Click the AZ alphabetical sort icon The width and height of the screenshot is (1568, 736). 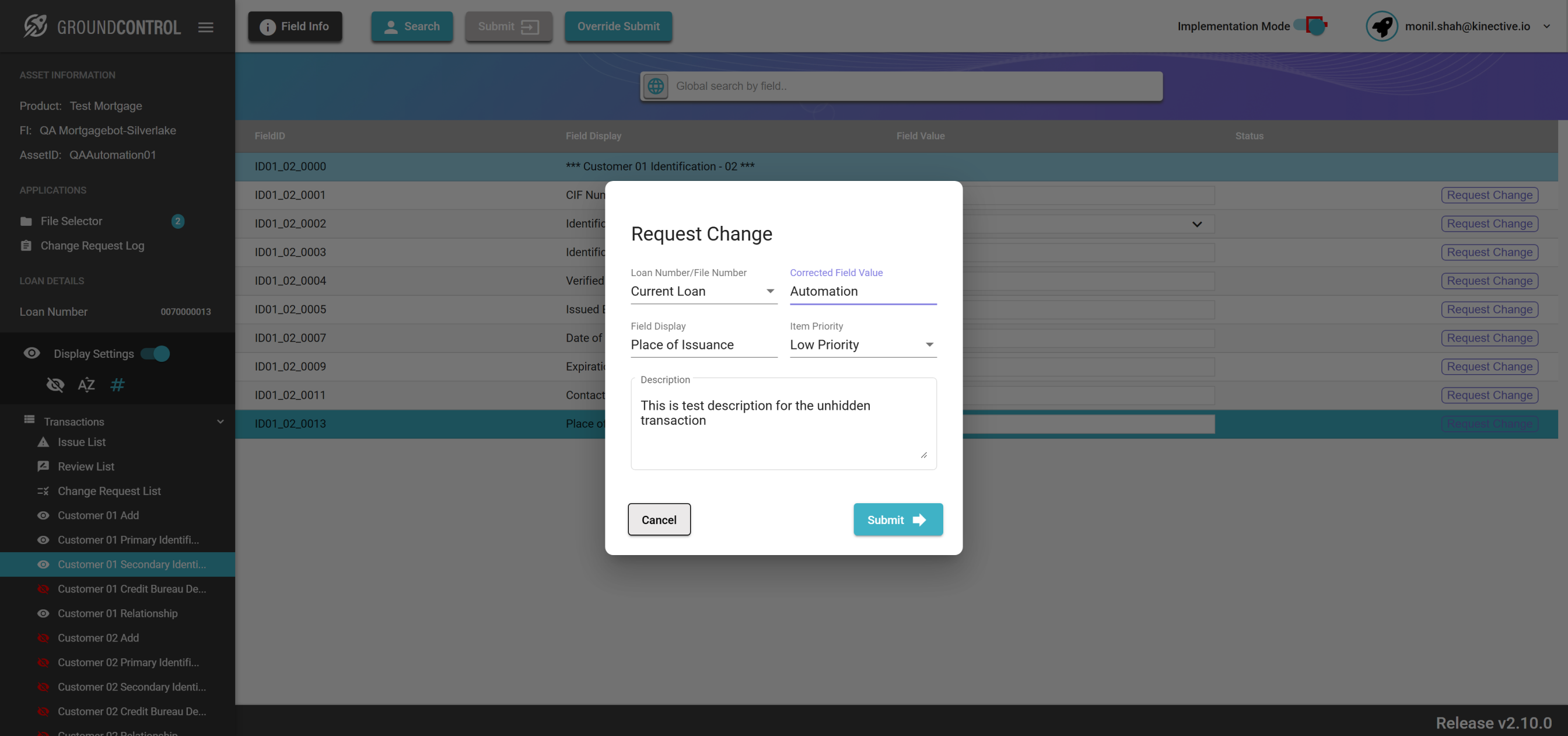86,385
